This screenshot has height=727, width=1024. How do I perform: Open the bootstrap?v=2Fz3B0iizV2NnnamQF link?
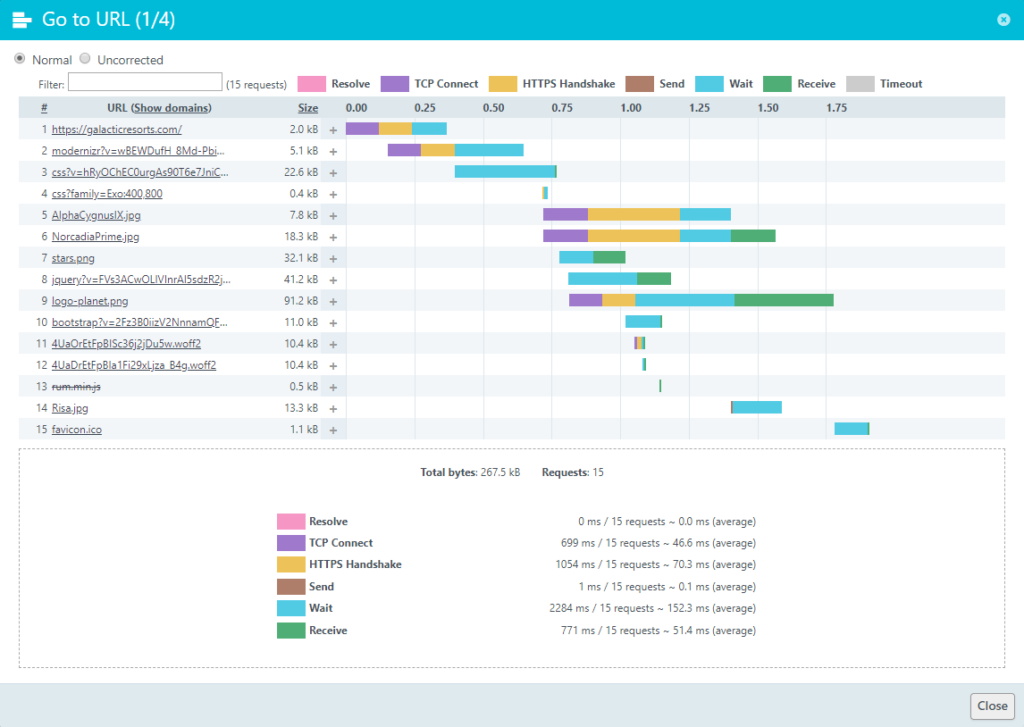(140, 322)
